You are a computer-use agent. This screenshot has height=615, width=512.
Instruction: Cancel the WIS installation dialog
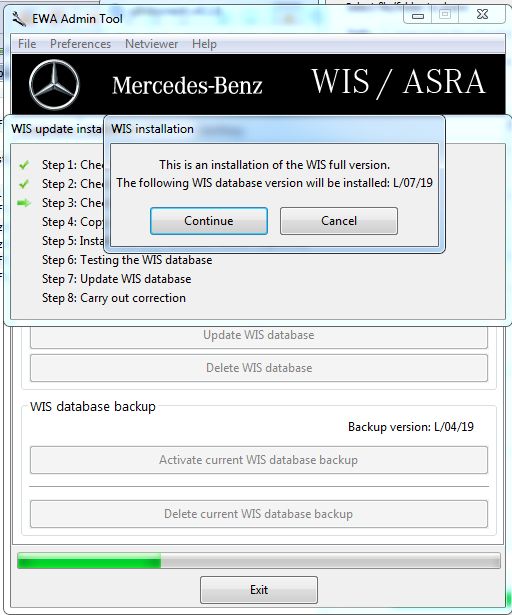[339, 221]
